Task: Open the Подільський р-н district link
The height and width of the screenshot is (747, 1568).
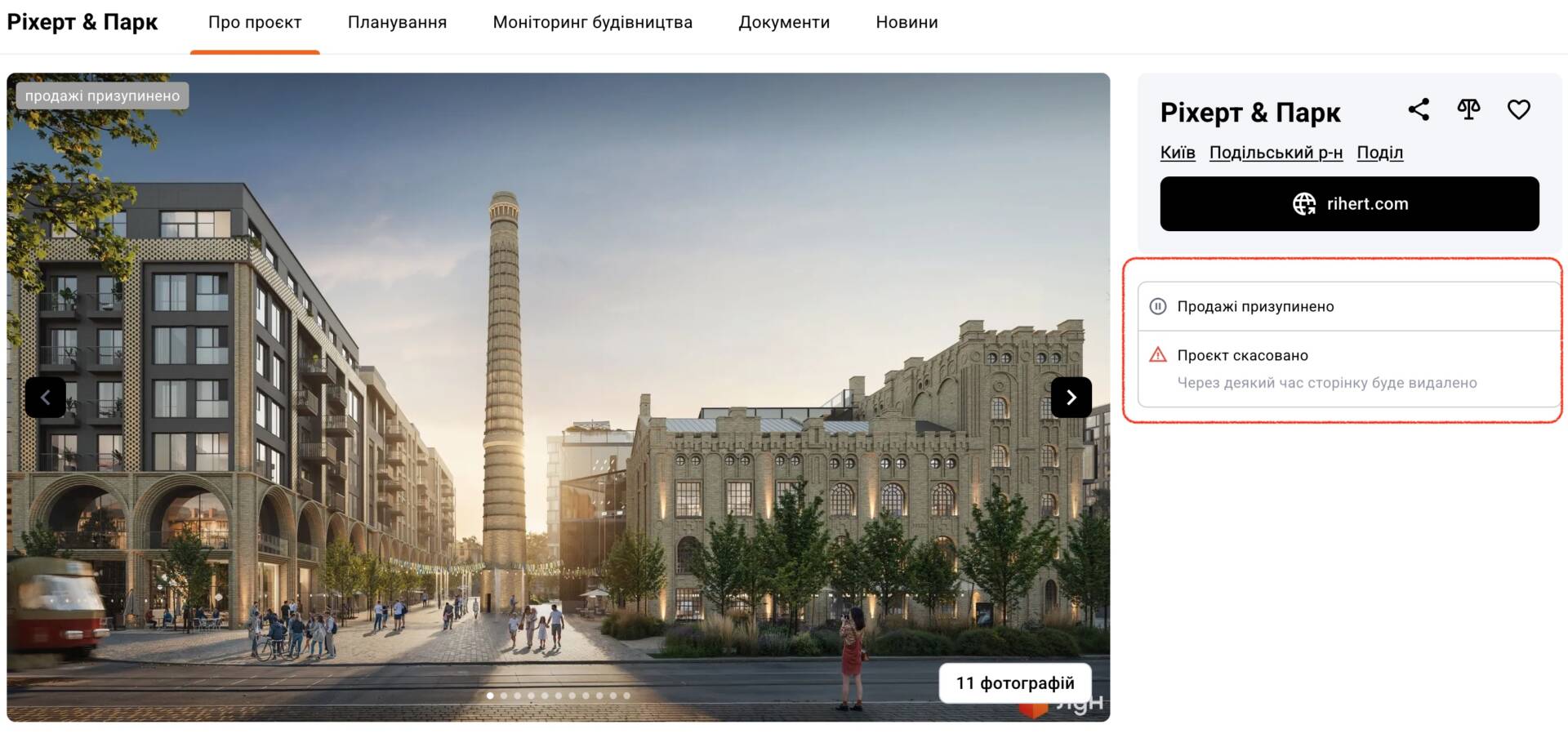Action: [1276, 153]
